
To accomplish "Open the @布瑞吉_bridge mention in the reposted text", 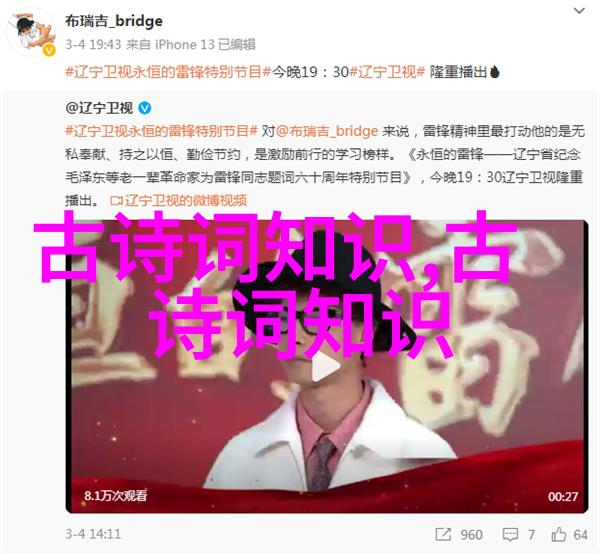I will click(327, 131).
